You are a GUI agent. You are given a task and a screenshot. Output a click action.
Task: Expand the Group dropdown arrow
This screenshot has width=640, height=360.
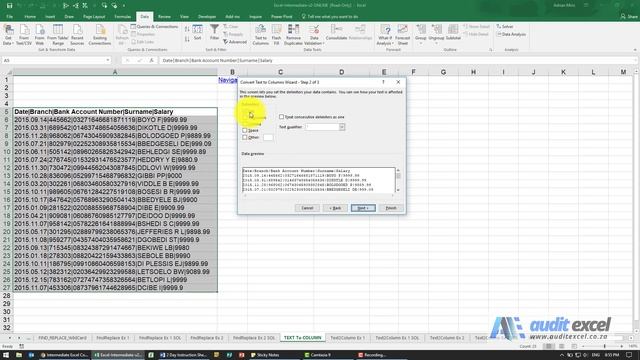coord(421,43)
